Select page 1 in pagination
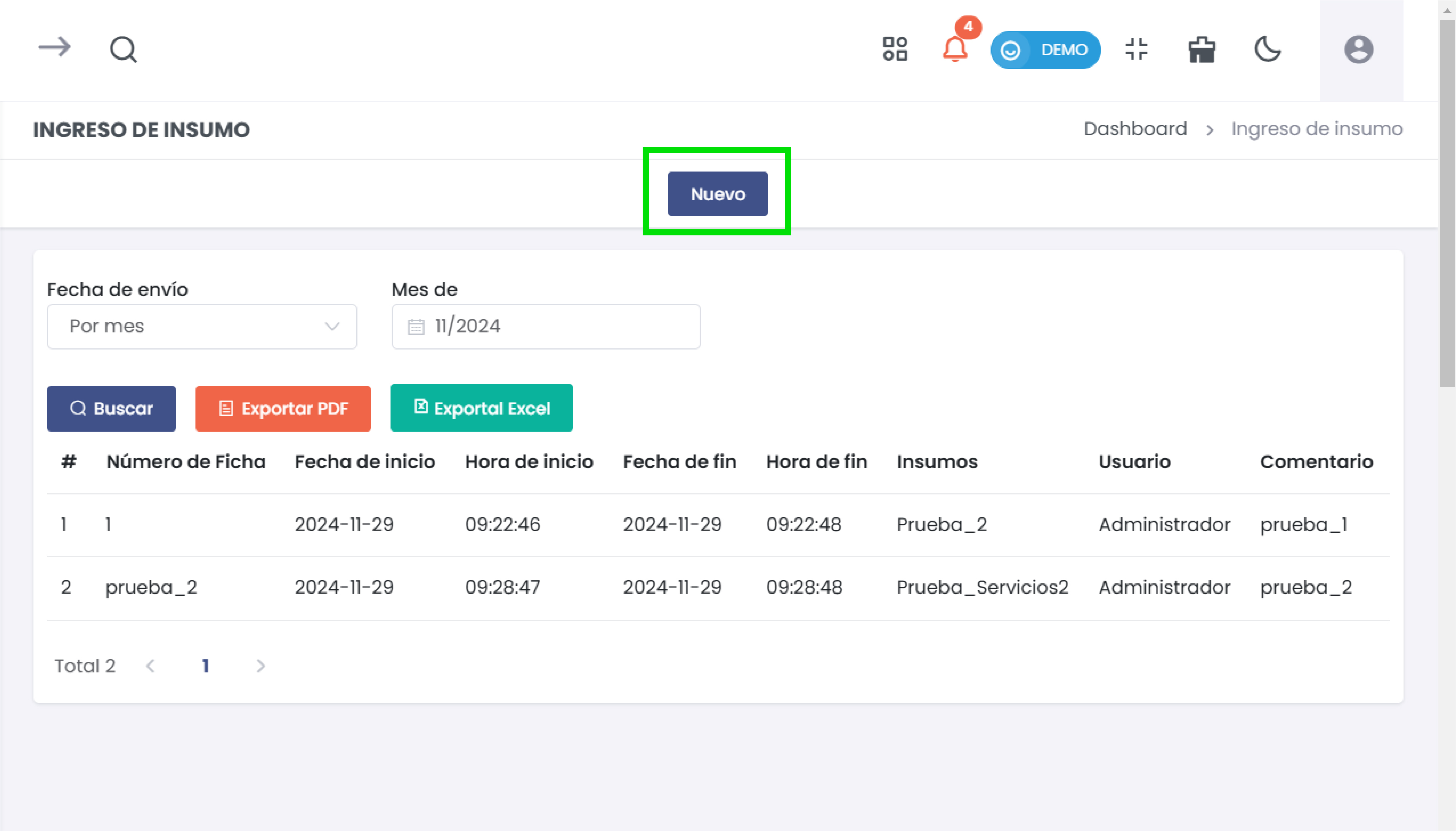This screenshot has width=1456, height=831. tap(205, 666)
